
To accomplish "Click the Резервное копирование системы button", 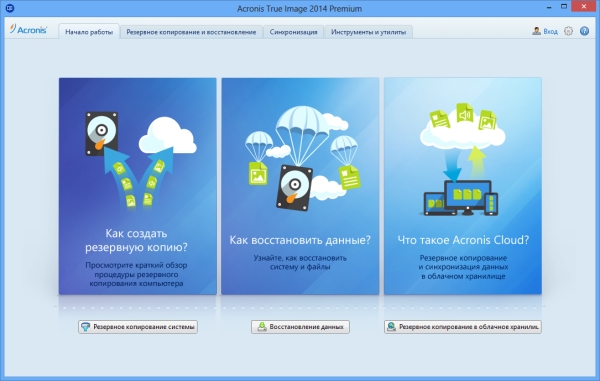I will point(138,327).
